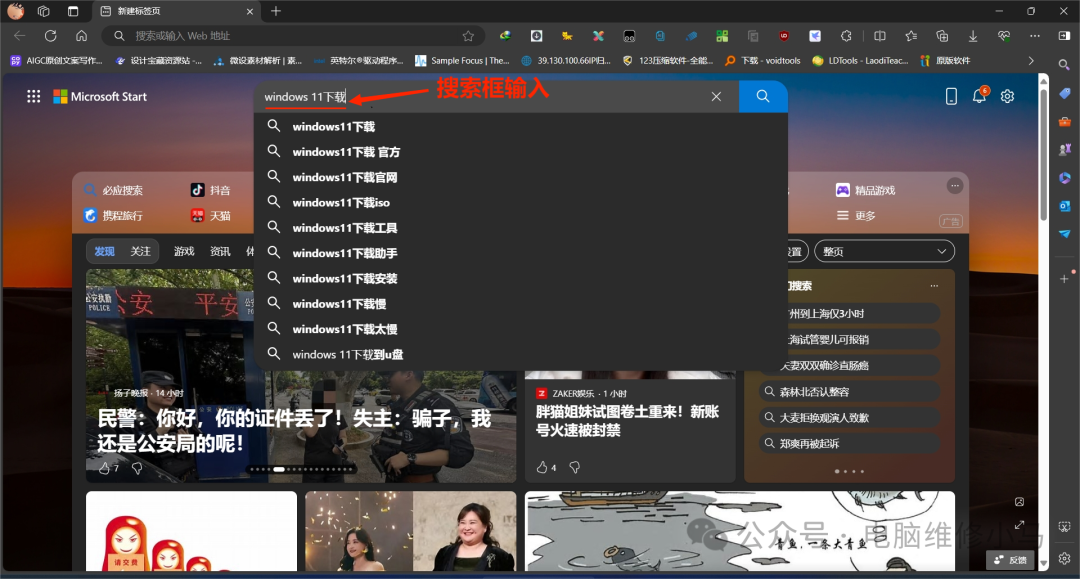The image size is (1080, 579).
Task: Toggle split screen view in toolbar
Action: pyautogui.click(x=880, y=36)
